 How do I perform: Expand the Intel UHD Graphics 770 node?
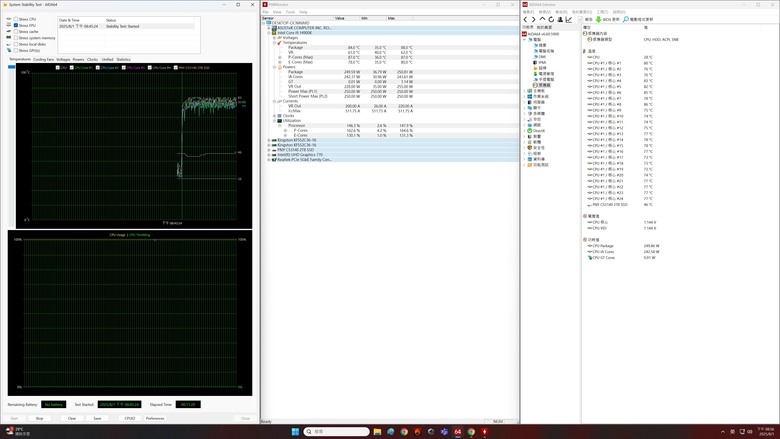tap(269, 155)
